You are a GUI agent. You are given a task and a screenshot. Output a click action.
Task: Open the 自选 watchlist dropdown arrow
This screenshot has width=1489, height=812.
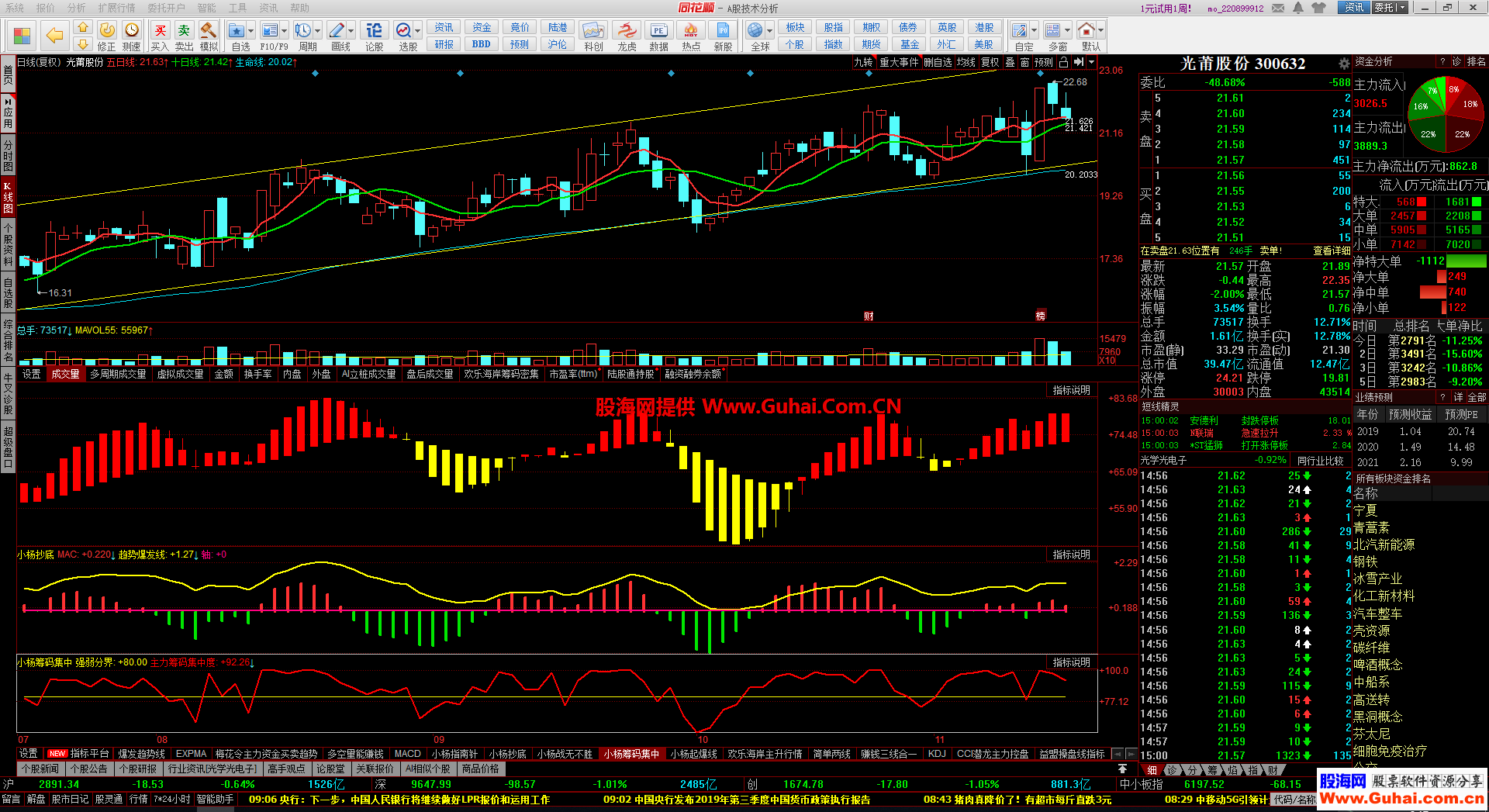tap(251, 31)
